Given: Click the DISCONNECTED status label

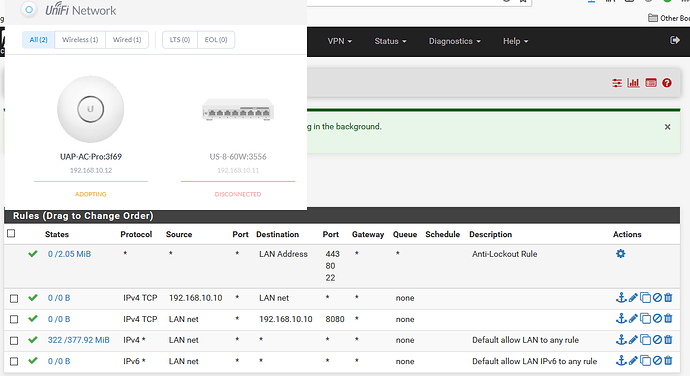Looking at the screenshot, I should pos(238,194).
